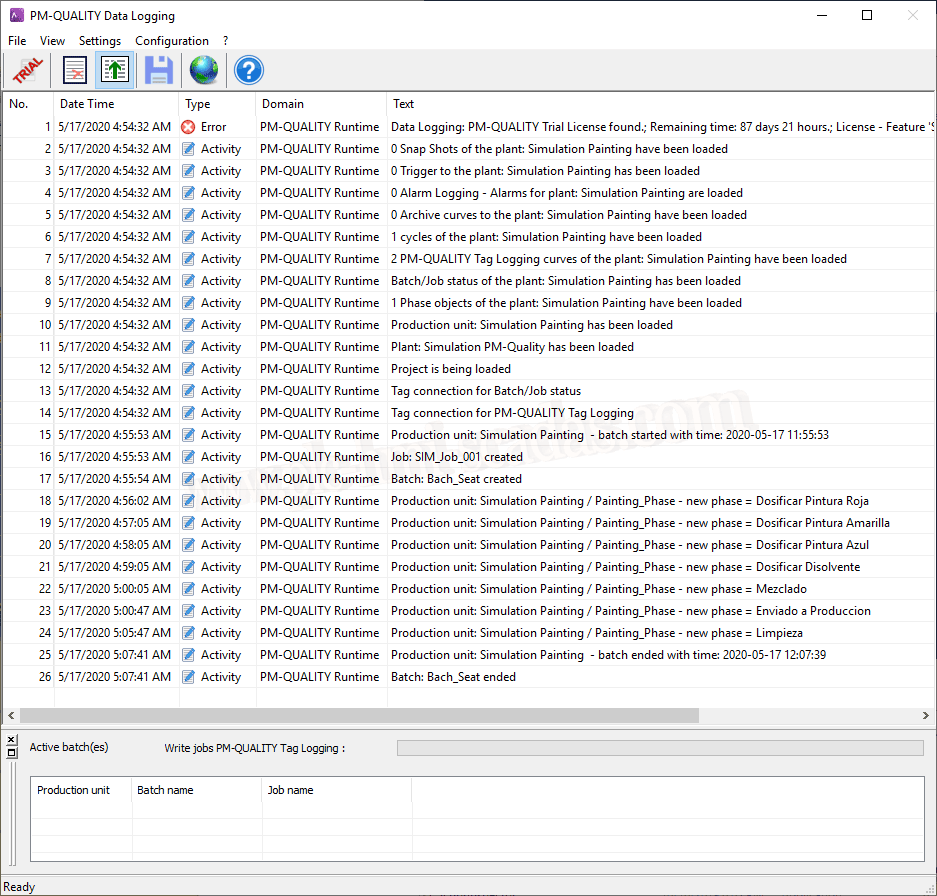Open the File menu
Image resolution: width=937 pixels, height=896 pixels.
pyautogui.click(x=17, y=41)
